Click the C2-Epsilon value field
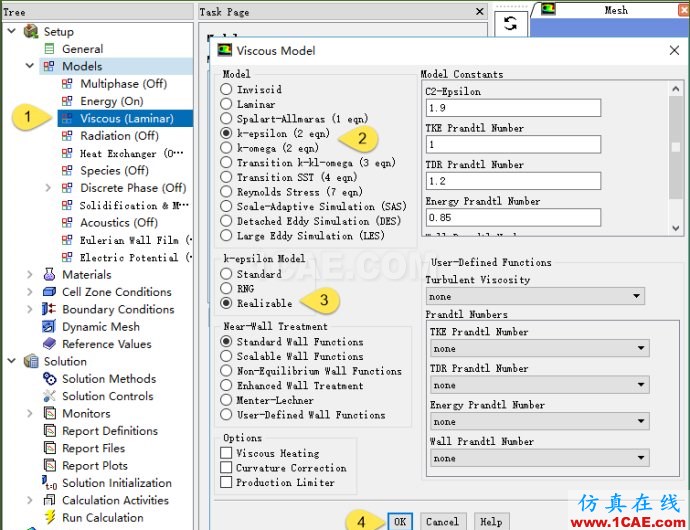690x530 pixels. [x=512, y=108]
